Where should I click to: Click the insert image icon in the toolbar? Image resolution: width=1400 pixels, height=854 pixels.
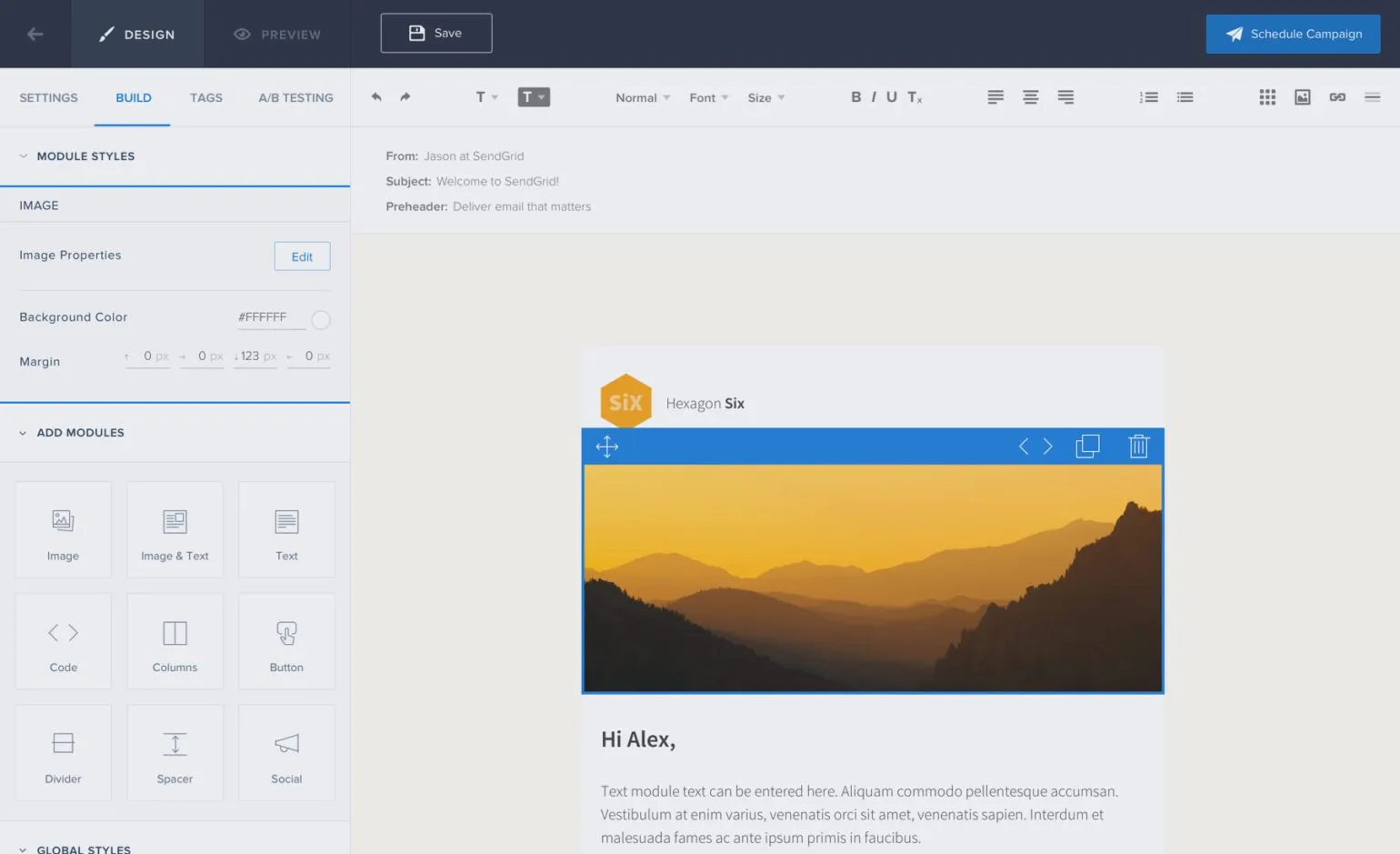pos(1302,96)
